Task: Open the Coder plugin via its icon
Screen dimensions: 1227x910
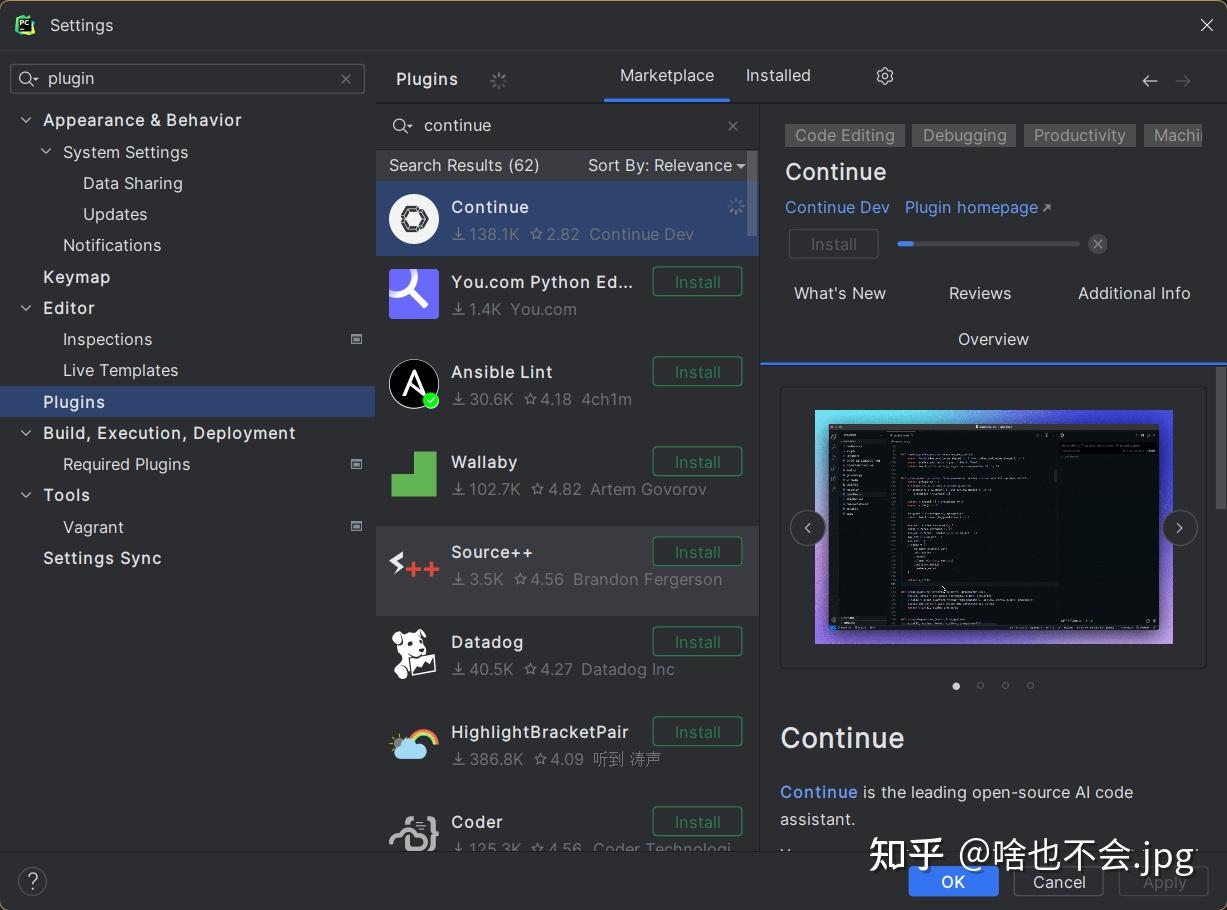Action: pyautogui.click(x=413, y=832)
